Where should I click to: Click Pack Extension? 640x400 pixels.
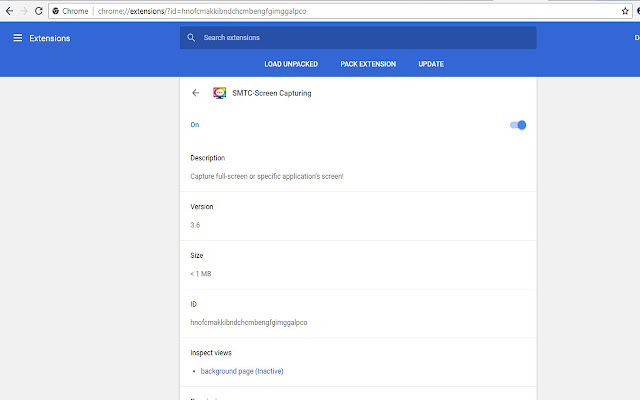368,64
